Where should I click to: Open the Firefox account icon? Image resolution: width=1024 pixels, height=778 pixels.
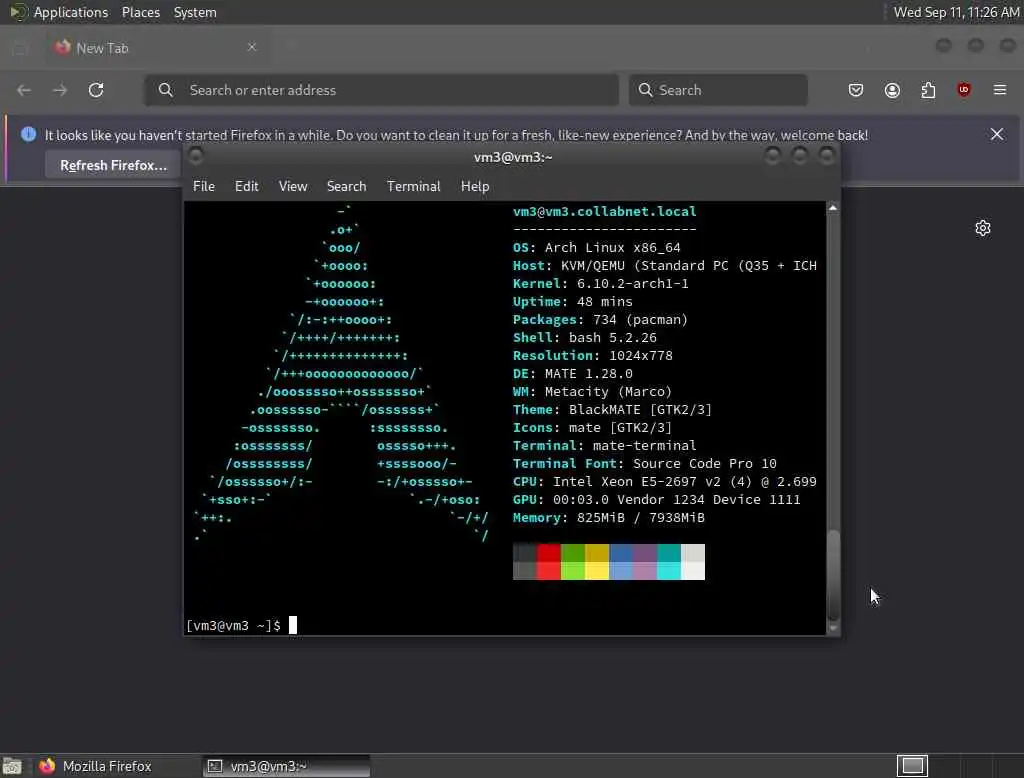click(x=892, y=90)
